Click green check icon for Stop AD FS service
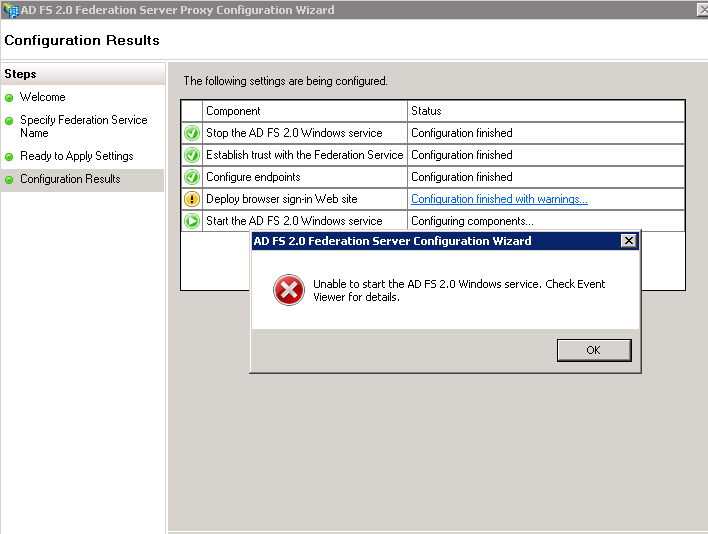This screenshot has width=708, height=534. (192, 133)
